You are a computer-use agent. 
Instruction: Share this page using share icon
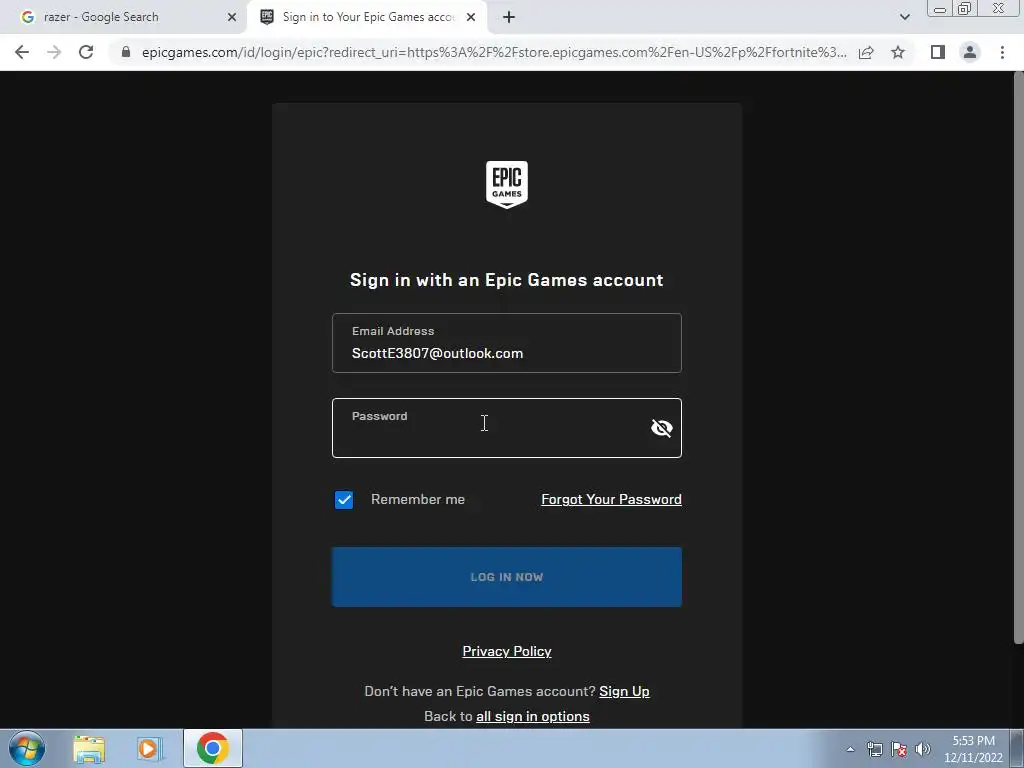[866, 52]
